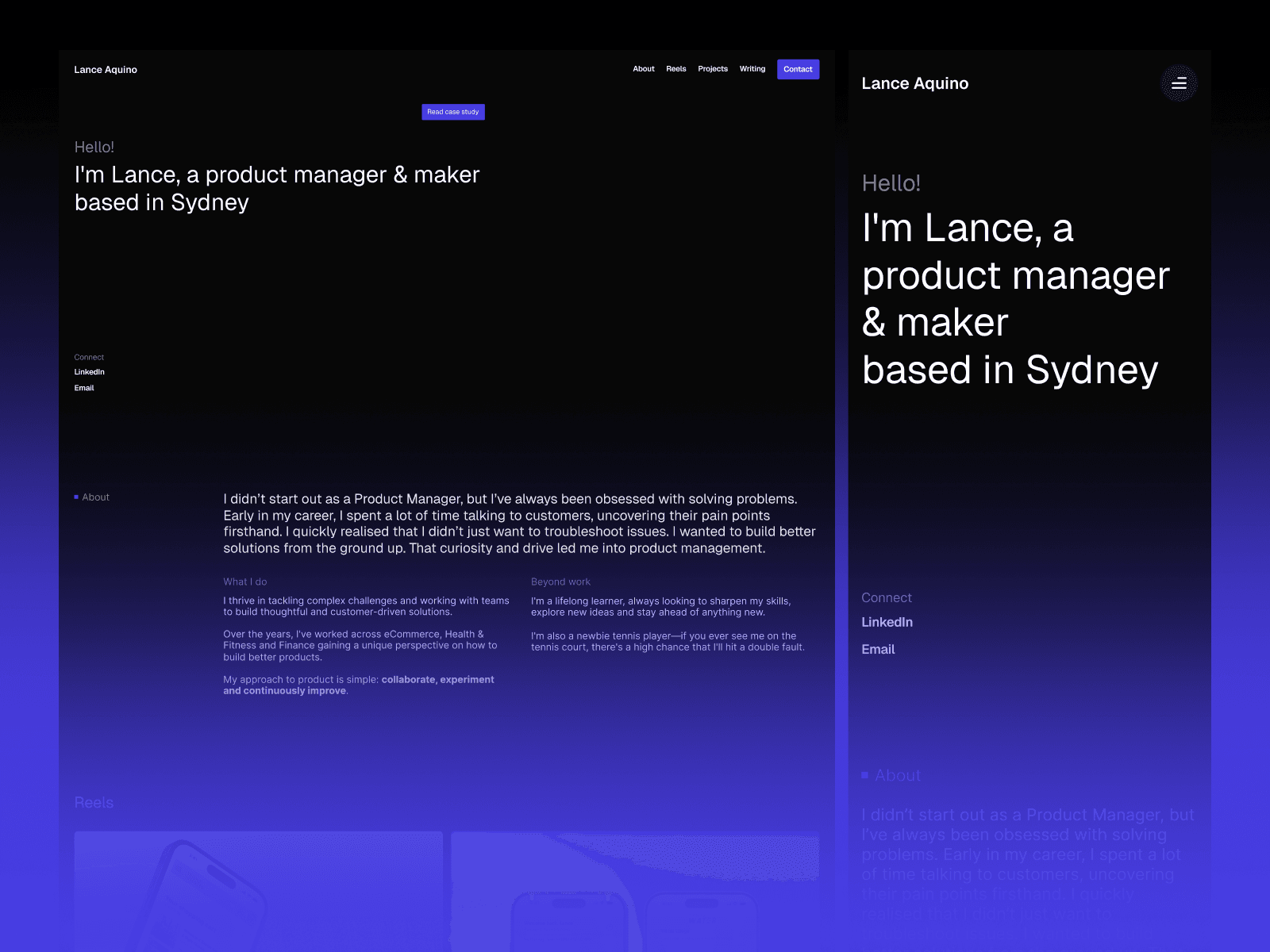Click the 'Over the years' paragraph

pyautogui.click(x=360, y=646)
